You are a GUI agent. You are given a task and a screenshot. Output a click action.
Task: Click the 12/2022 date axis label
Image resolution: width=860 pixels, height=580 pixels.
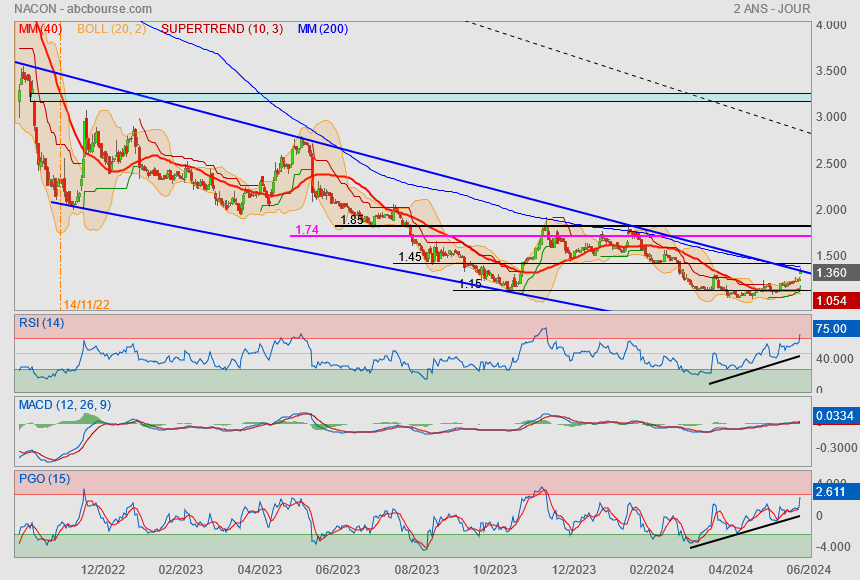[x=103, y=570]
